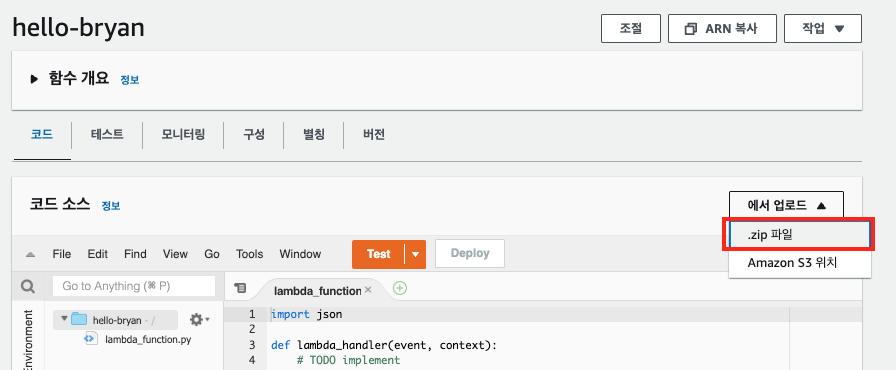Run the orange Test button
Screen dimensions: 896x370
(378, 254)
